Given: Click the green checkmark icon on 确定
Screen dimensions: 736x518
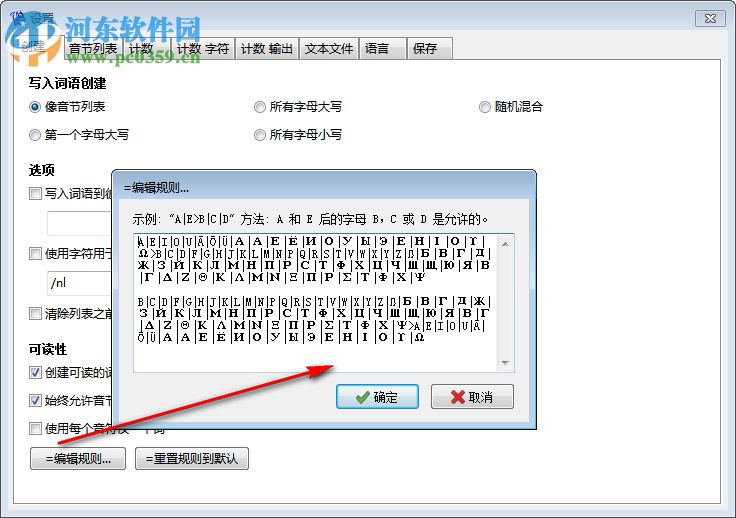Looking at the screenshot, I should pos(363,398).
